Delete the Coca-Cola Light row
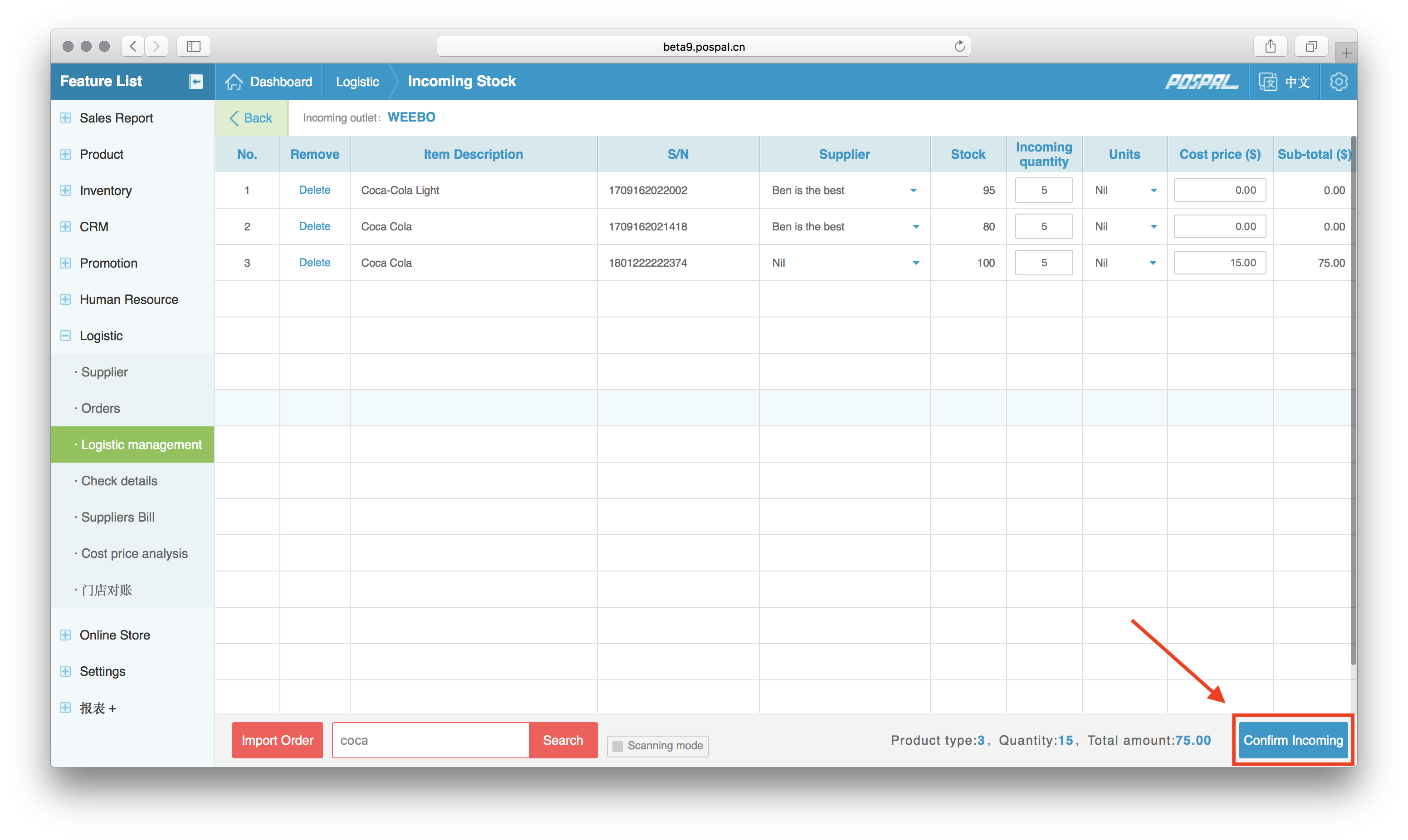 point(315,190)
